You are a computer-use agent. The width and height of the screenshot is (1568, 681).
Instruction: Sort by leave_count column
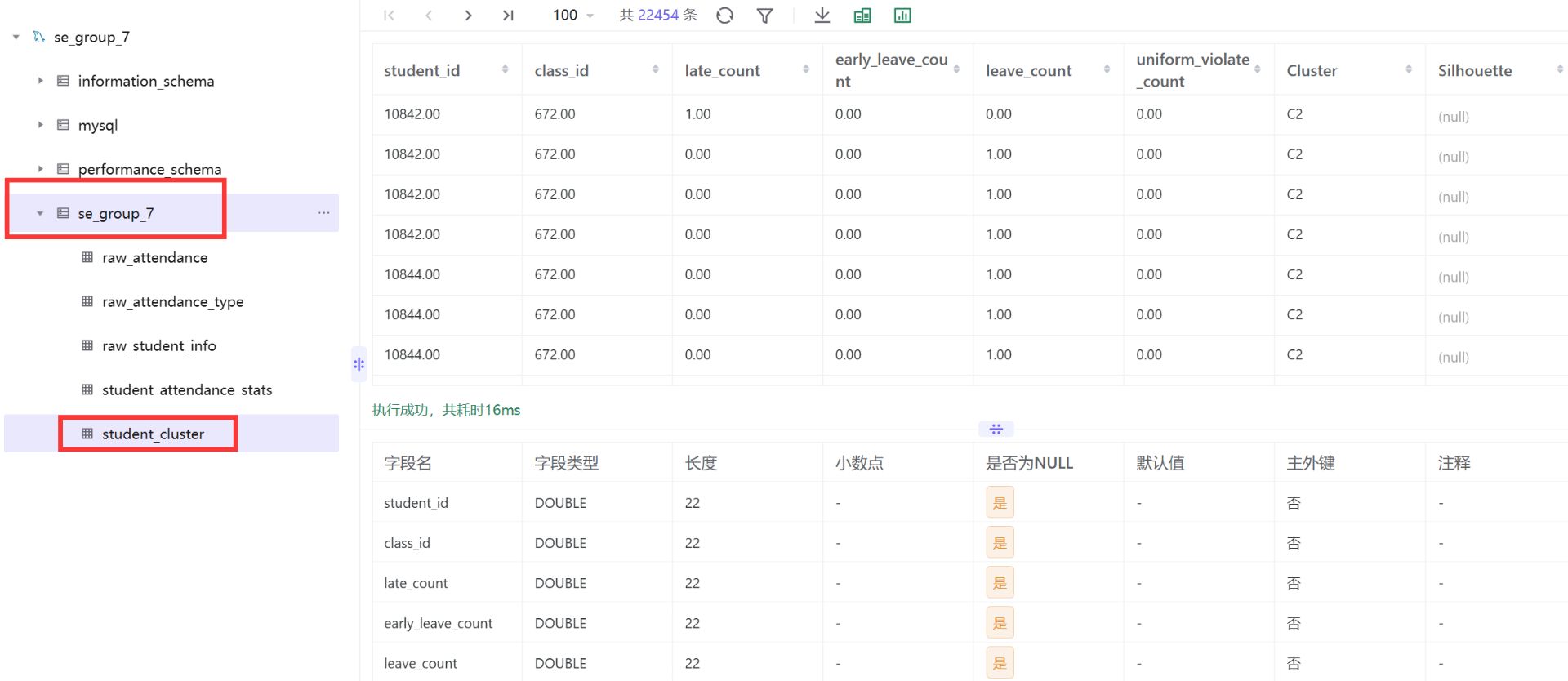[1107, 69]
